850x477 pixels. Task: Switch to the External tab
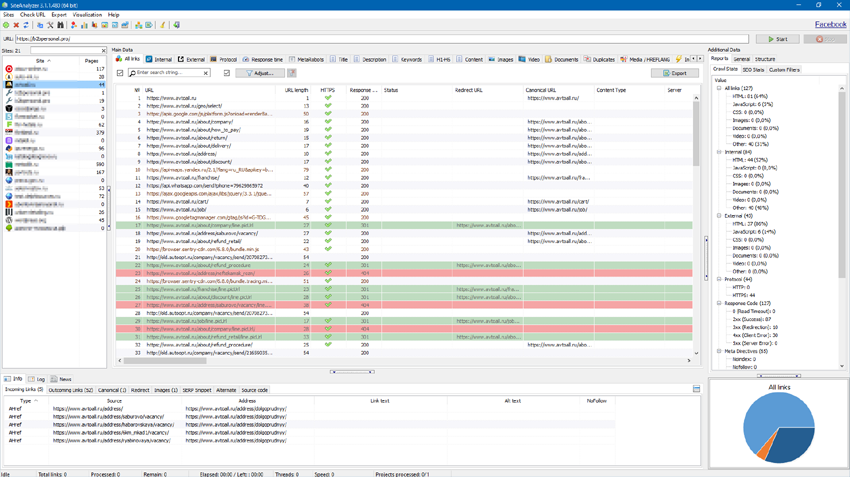pos(191,59)
